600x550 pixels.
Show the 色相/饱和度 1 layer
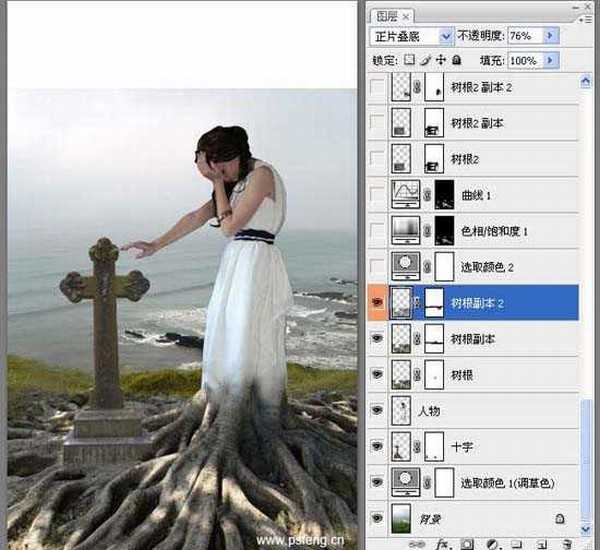click(x=377, y=230)
